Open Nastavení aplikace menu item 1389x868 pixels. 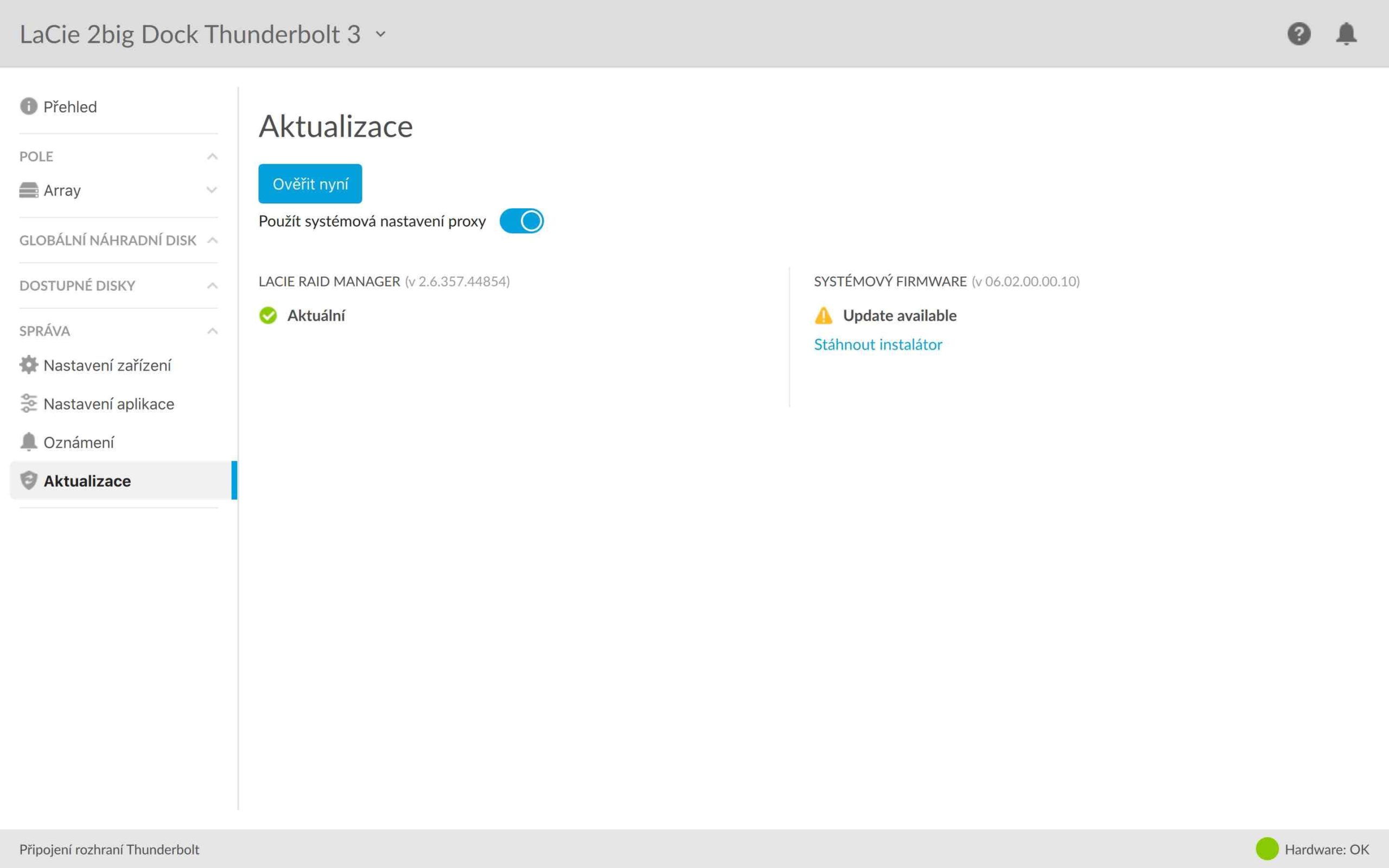[109, 404]
